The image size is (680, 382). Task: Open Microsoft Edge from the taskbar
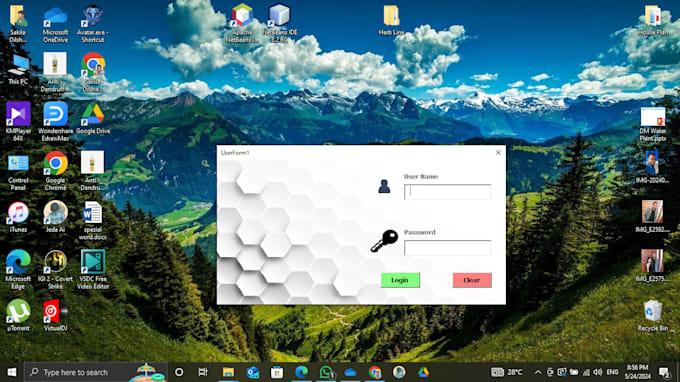301,372
